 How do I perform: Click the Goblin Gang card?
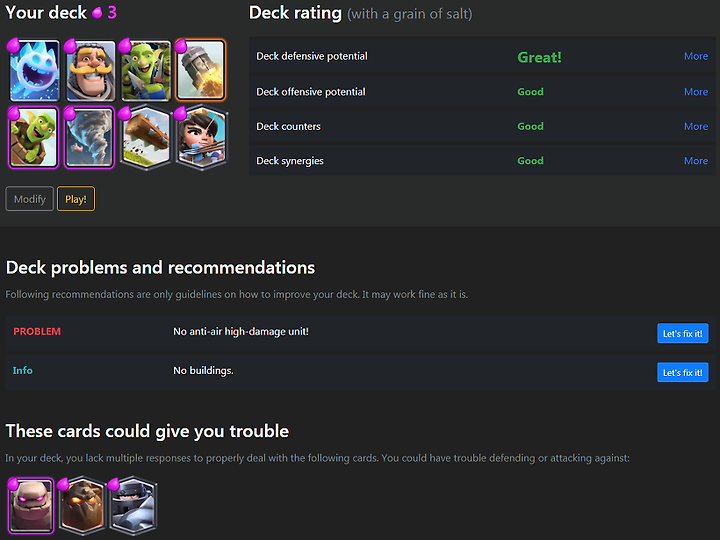pos(146,70)
